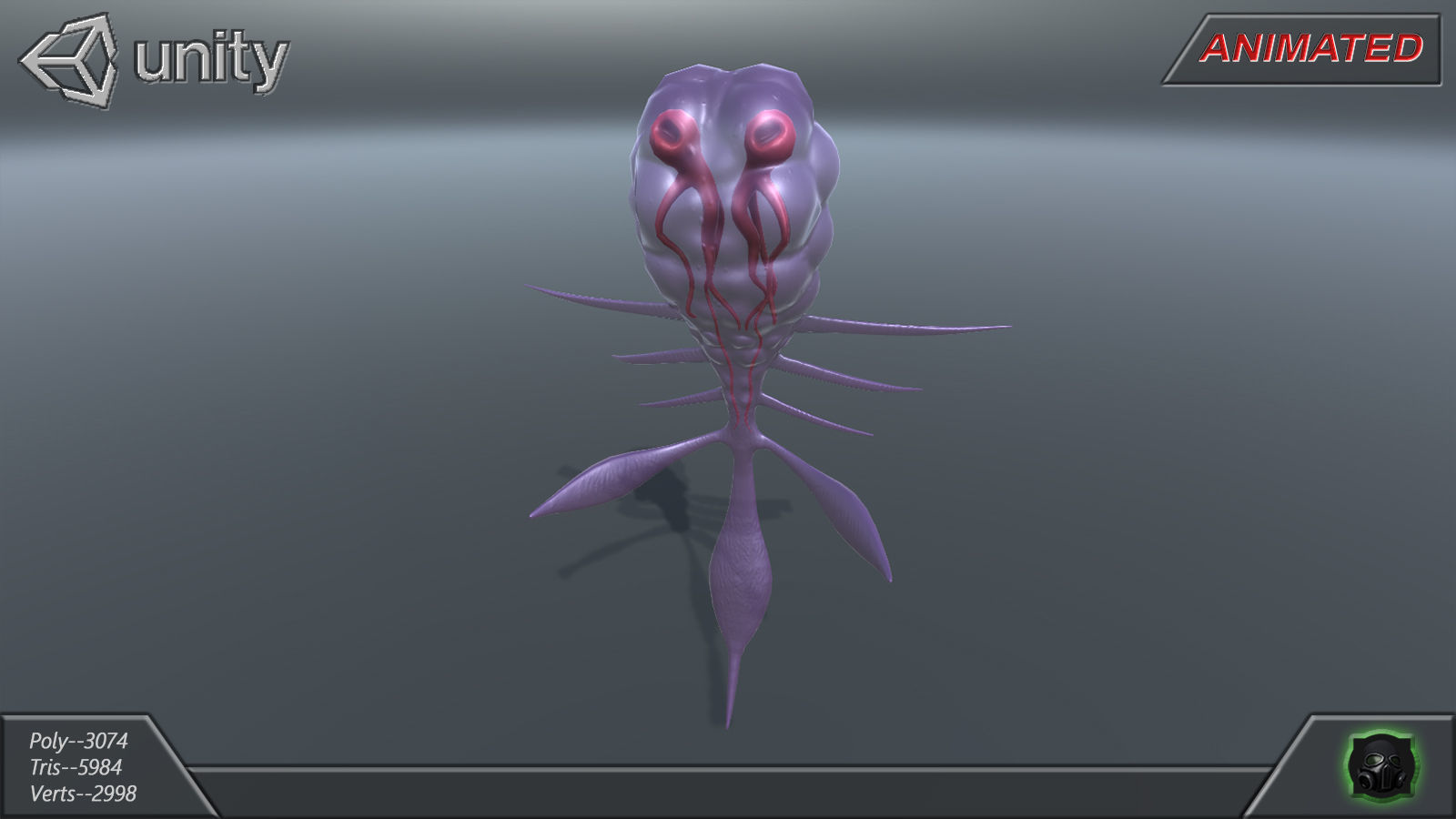Image resolution: width=1456 pixels, height=819 pixels.
Task: Select the 'Verts--2998' stat text
Action: [83, 794]
